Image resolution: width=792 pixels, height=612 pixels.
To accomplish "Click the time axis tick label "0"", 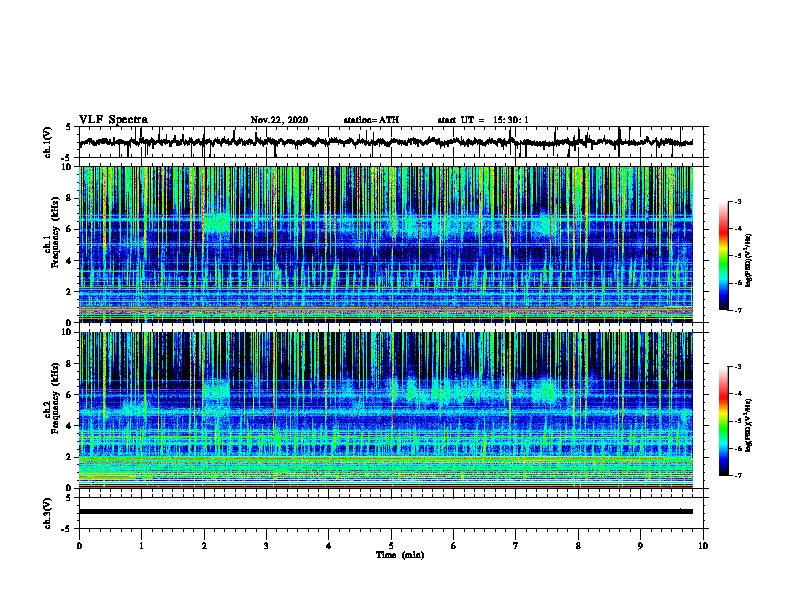I will click(x=79, y=546).
